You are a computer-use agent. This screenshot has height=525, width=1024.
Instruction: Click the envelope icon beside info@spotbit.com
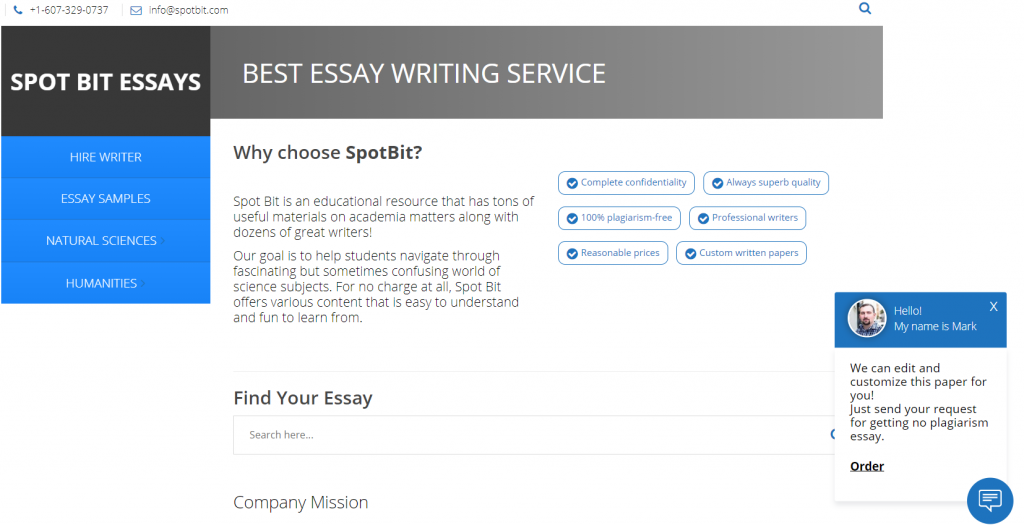pyautogui.click(x=136, y=10)
